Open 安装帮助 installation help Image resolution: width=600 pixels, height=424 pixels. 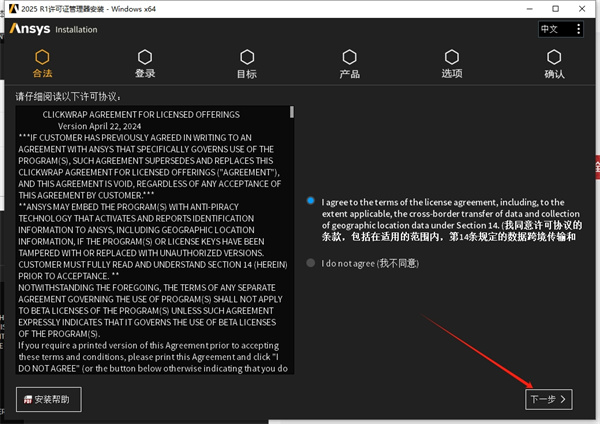point(49,400)
